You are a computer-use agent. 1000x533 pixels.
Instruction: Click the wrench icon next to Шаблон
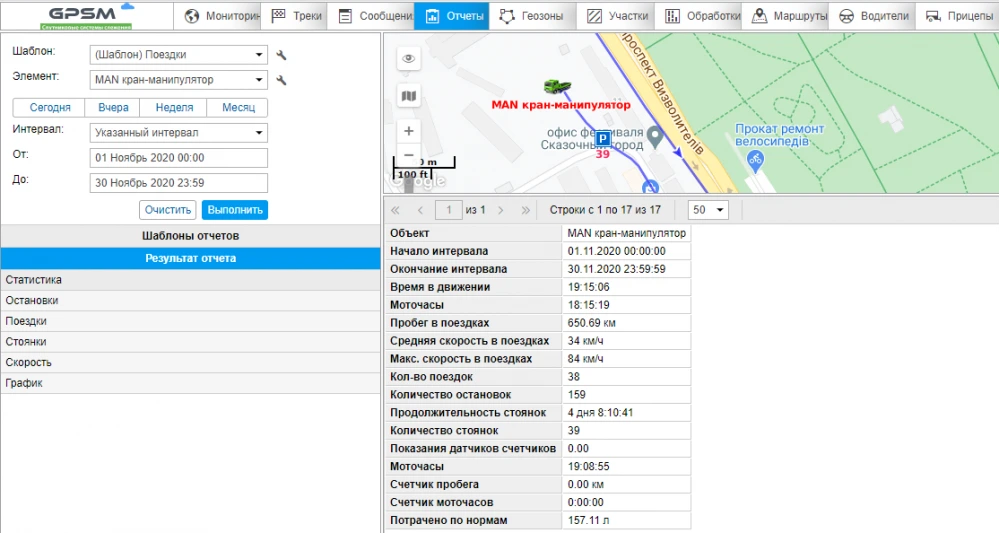[x=282, y=55]
